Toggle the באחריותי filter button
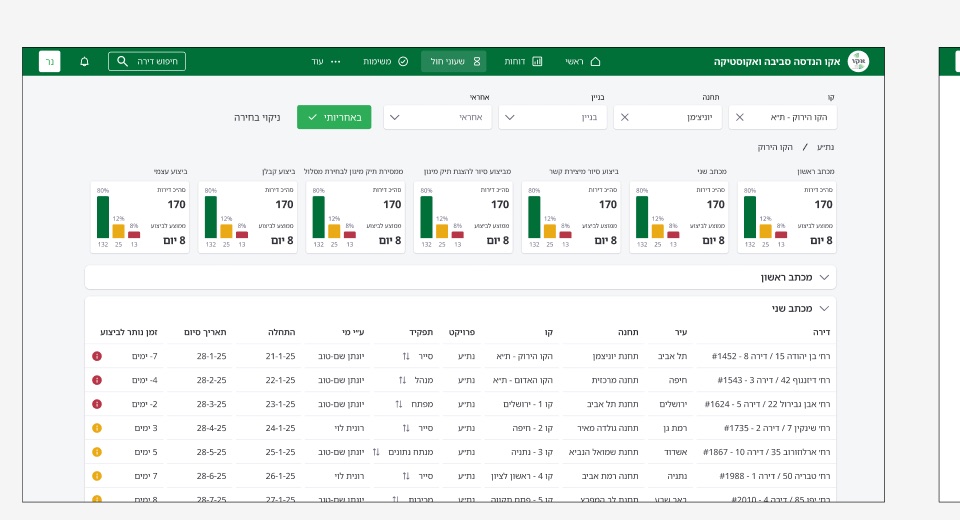960x520 pixels. (x=334, y=117)
